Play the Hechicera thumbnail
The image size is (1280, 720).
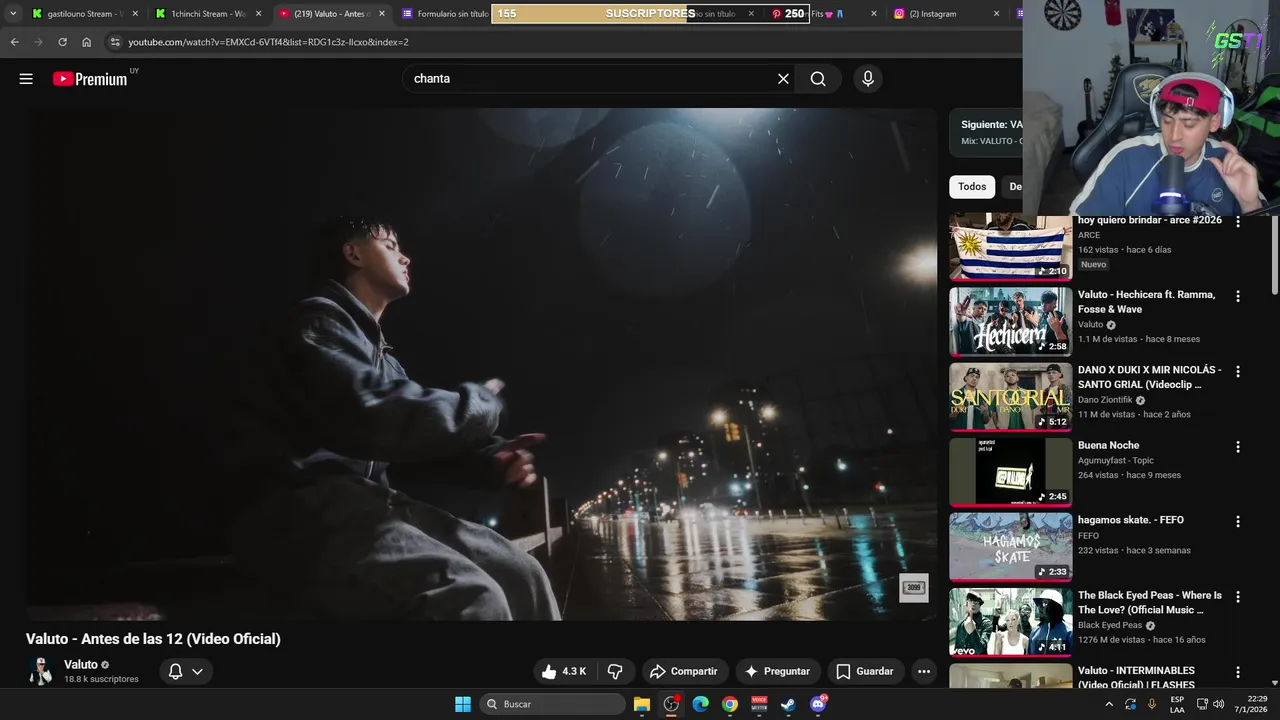coord(1010,321)
